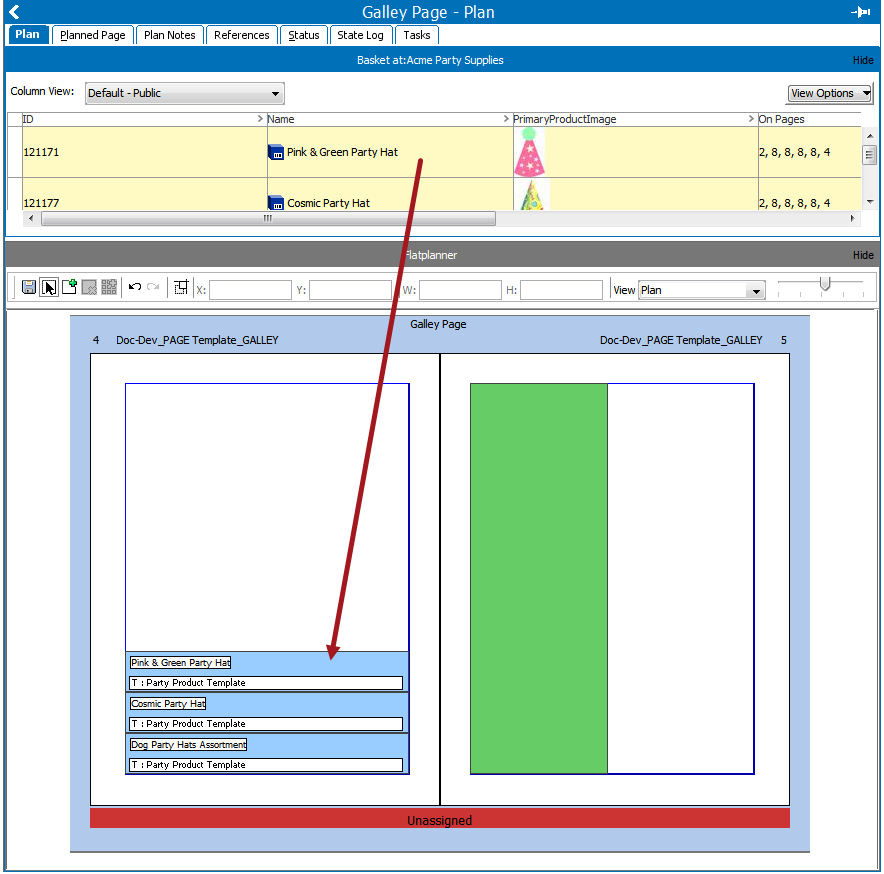Click the Pink & Green Party Hat product icon

point(276,152)
